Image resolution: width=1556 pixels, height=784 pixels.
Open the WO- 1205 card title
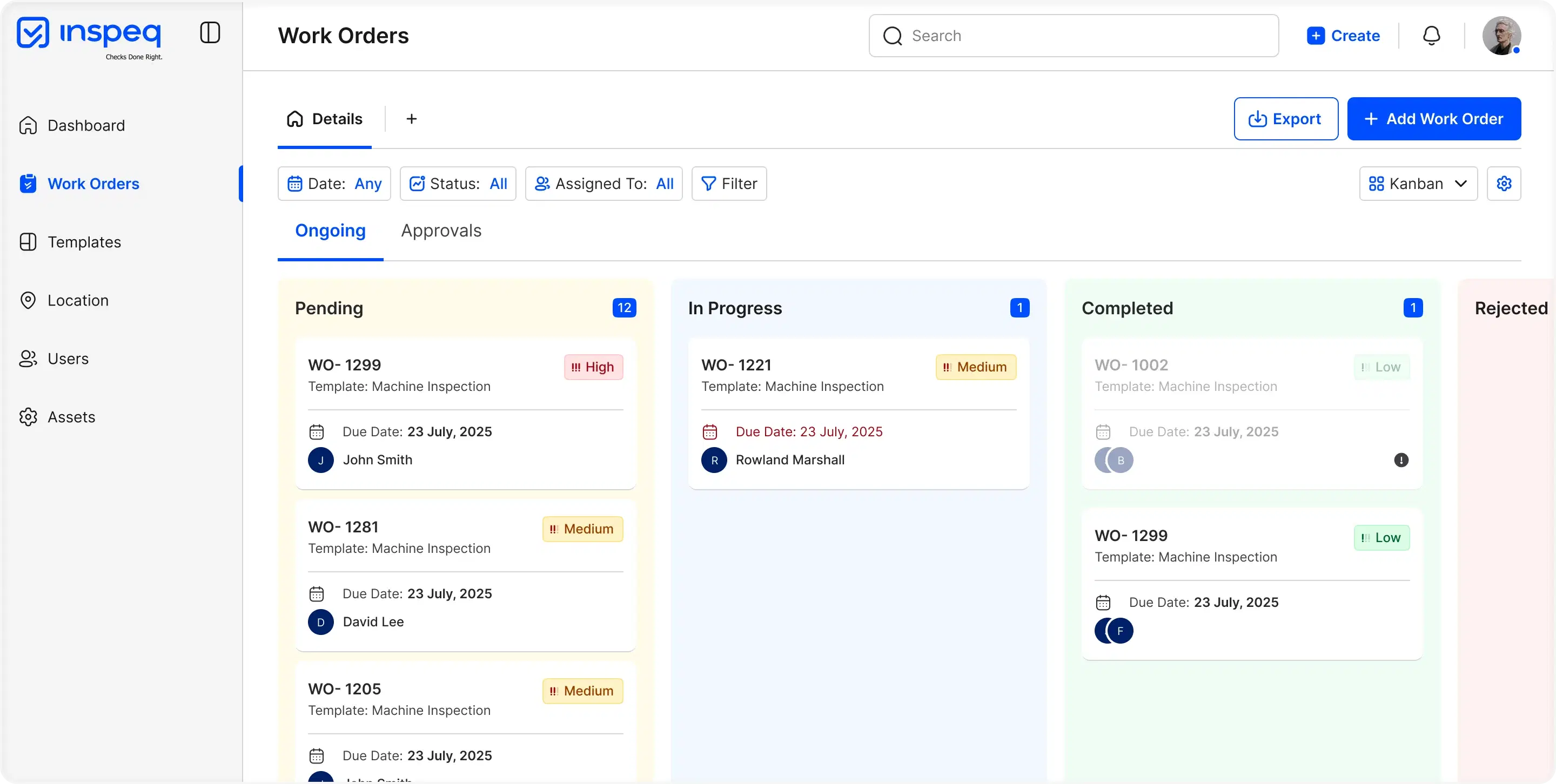[344, 690]
